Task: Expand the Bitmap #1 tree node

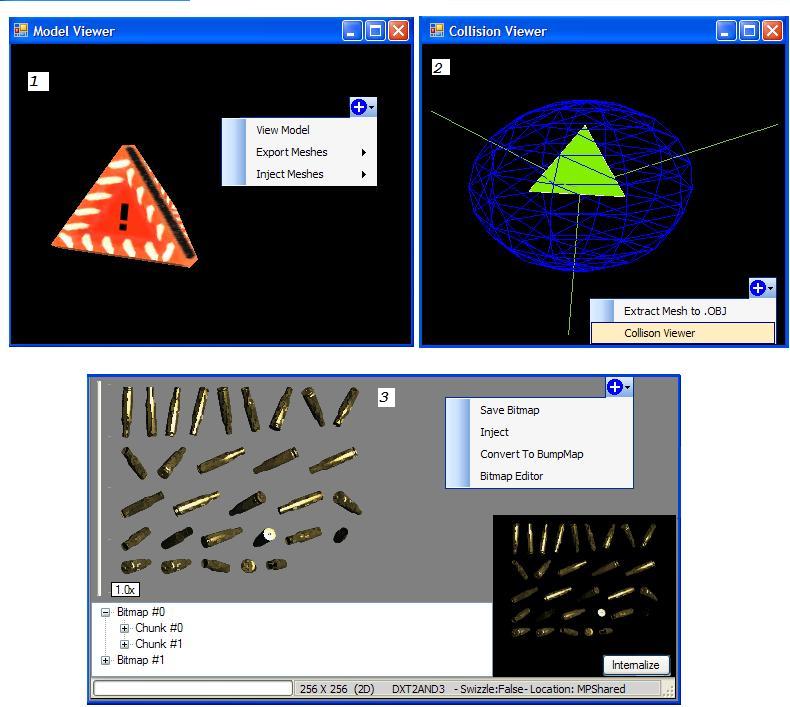Action: 106,660
